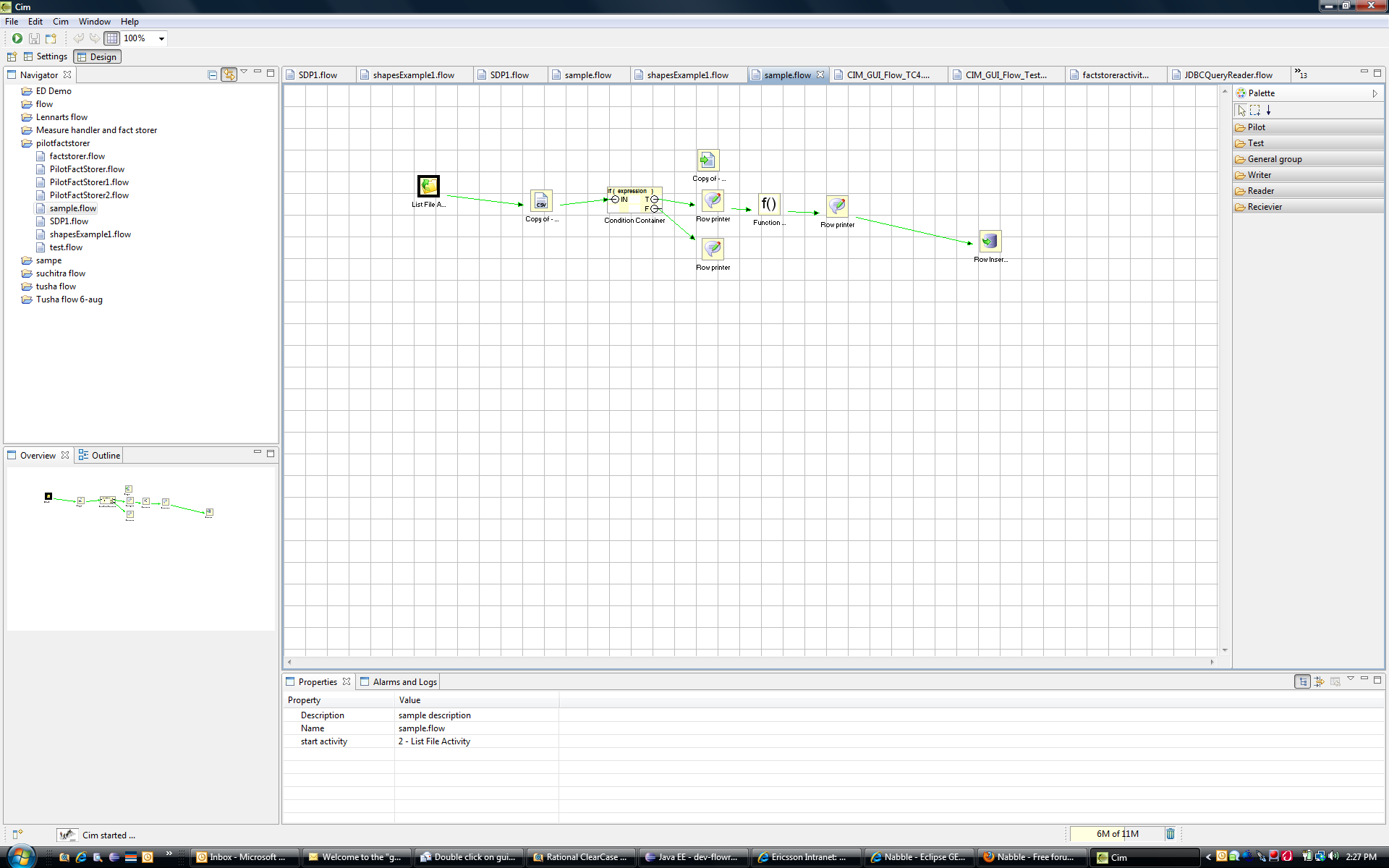The height and width of the screenshot is (868, 1389).
Task: Click the Save floppy disk icon
Action: tap(34, 38)
